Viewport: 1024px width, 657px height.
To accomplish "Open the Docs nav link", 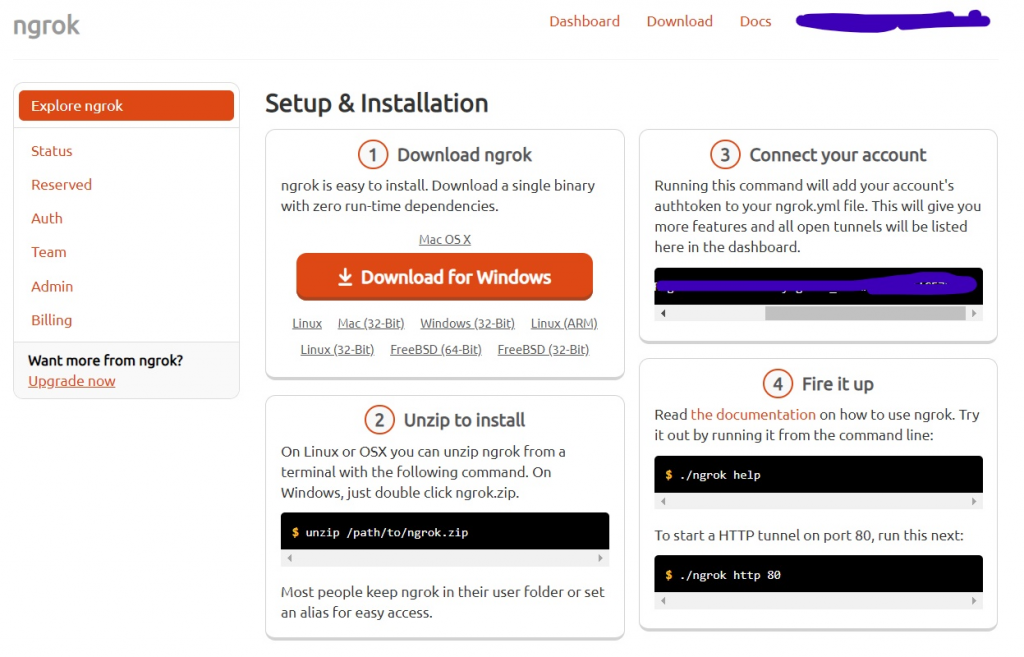I will coord(756,22).
